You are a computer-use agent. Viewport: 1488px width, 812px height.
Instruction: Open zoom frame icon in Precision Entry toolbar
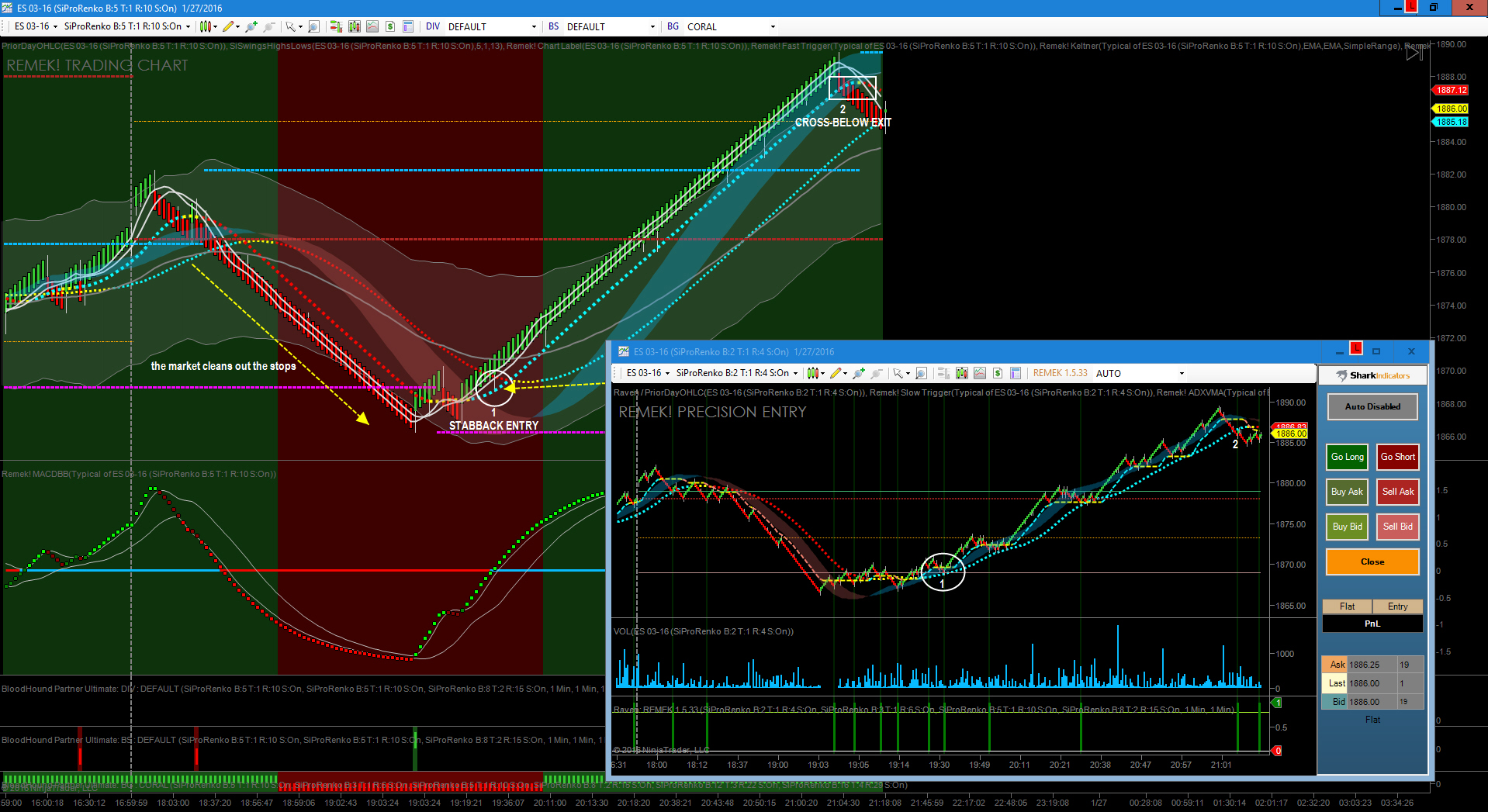[x=921, y=373]
